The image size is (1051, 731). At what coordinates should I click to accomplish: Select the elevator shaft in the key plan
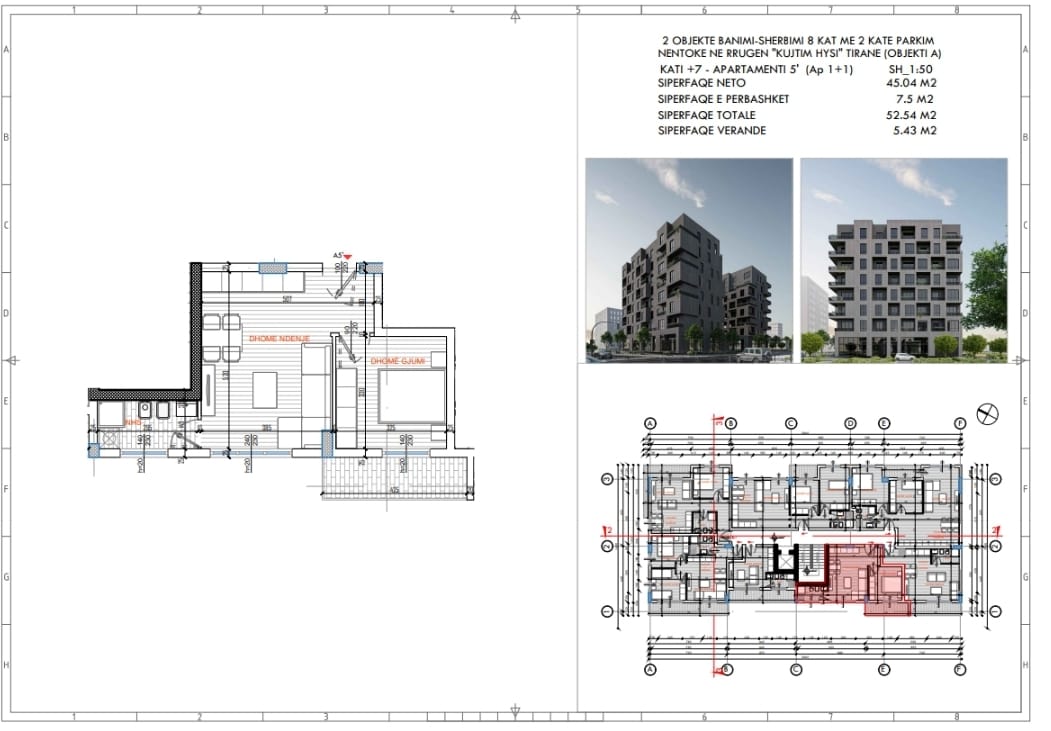pos(784,560)
